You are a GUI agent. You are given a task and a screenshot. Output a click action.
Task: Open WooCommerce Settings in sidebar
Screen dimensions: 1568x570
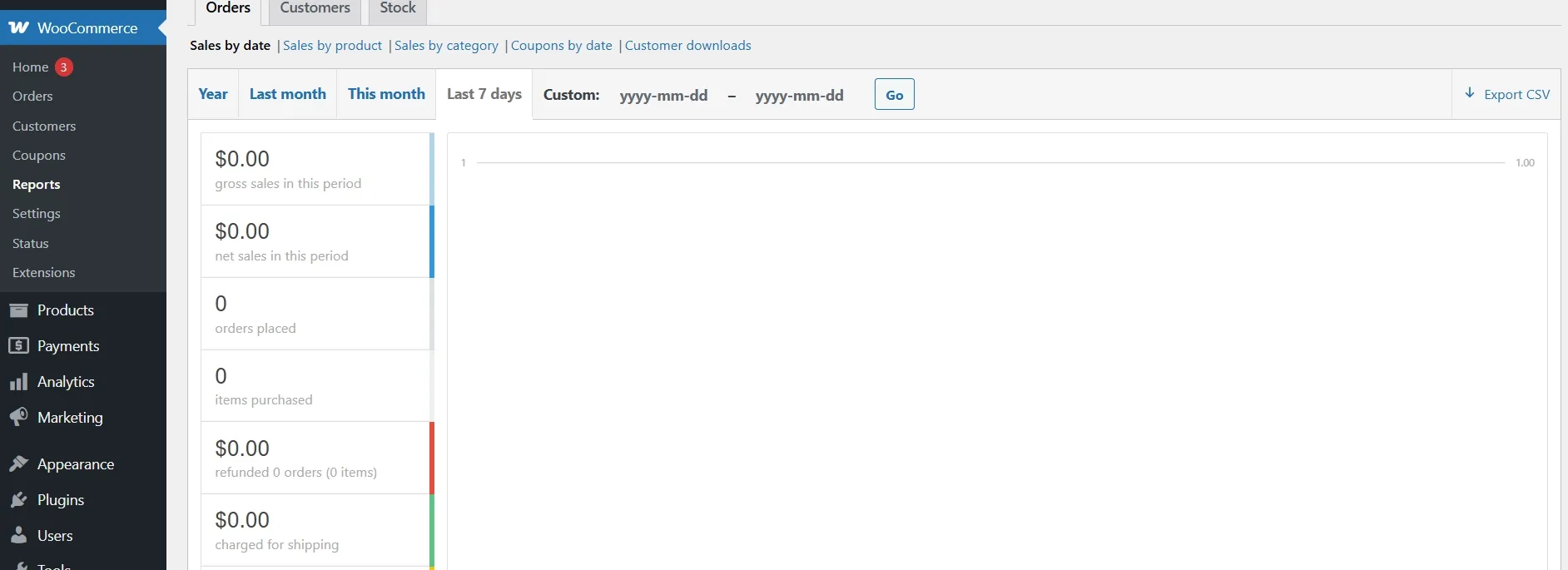37,214
